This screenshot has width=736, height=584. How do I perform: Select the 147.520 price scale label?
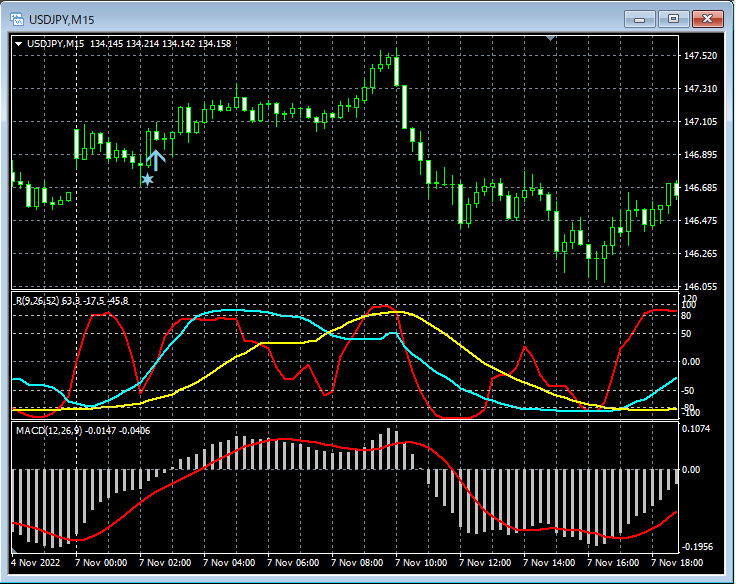click(700, 56)
